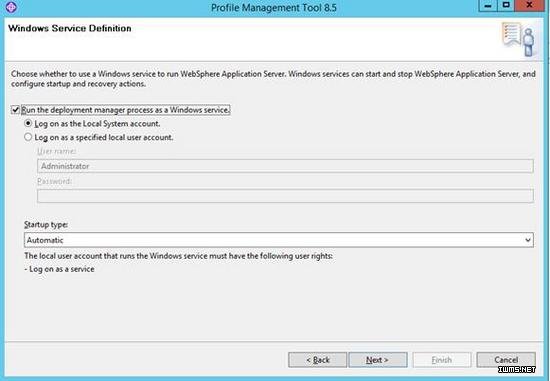Click the greyed-out Finish button
This screenshot has height=381, width=550.
coord(442,360)
